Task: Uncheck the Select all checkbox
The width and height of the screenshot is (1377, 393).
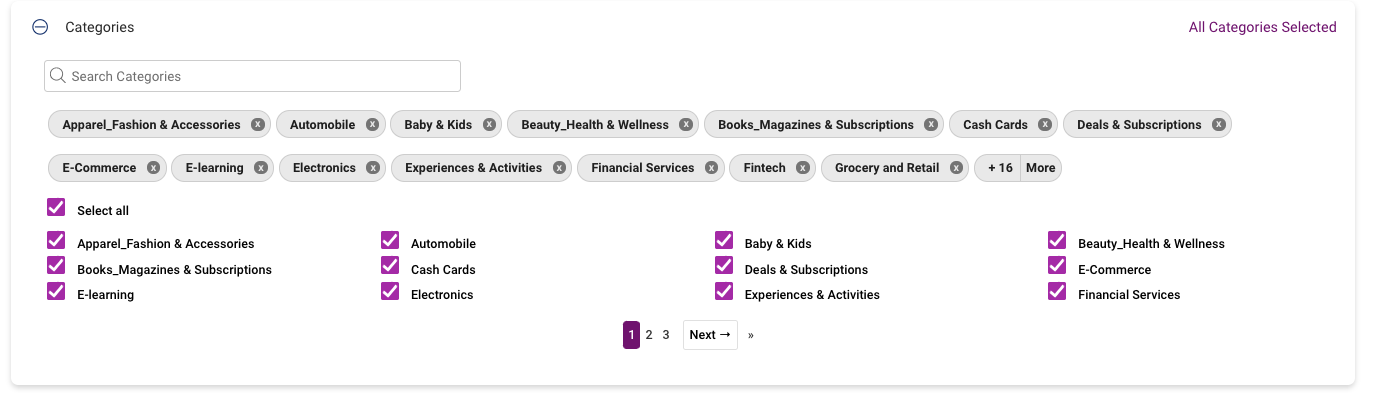Action: point(56,208)
